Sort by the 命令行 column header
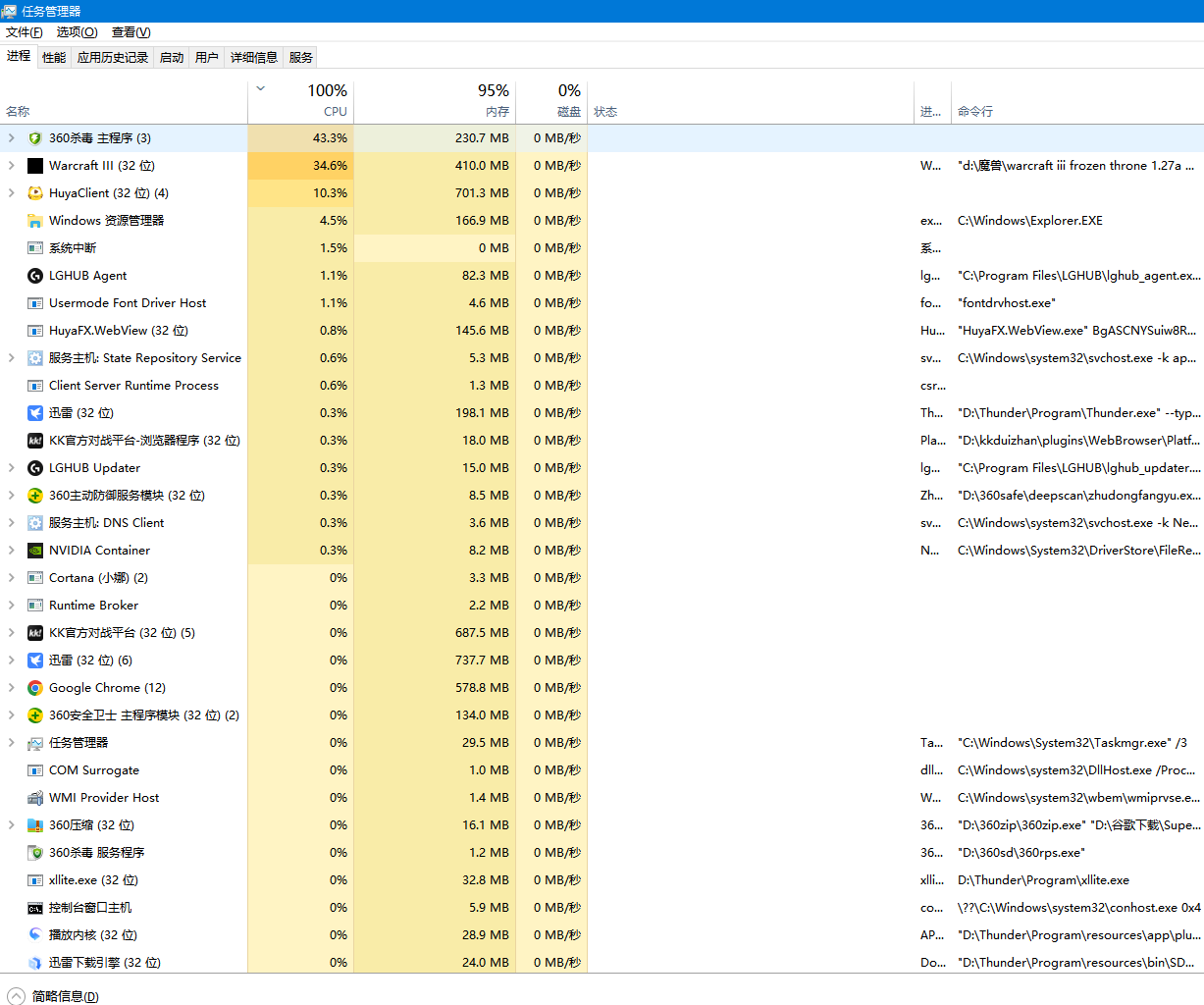 1077,100
